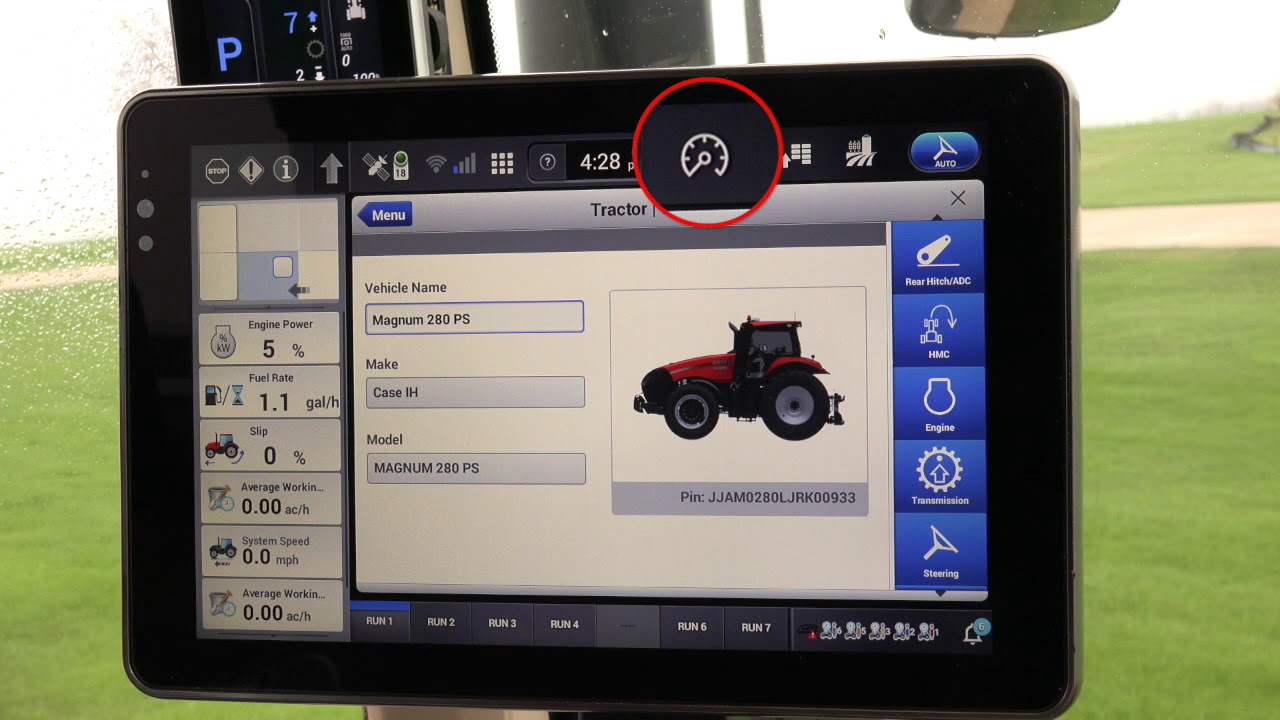Screen dimensions: 1280x720
Task: Switch to RUN 4 tab
Action: [564, 624]
